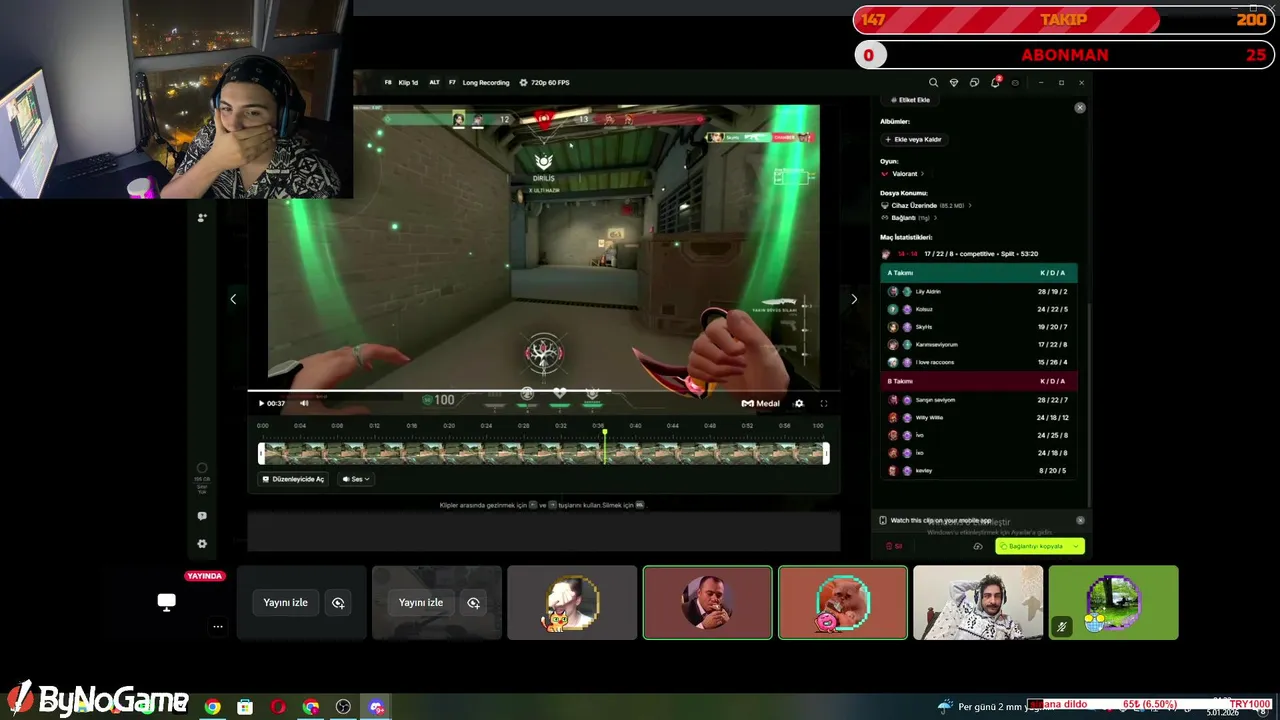Click Ekle veya Kaldır album button
Viewport: 1280px width, 720px height.
point(913,140)
